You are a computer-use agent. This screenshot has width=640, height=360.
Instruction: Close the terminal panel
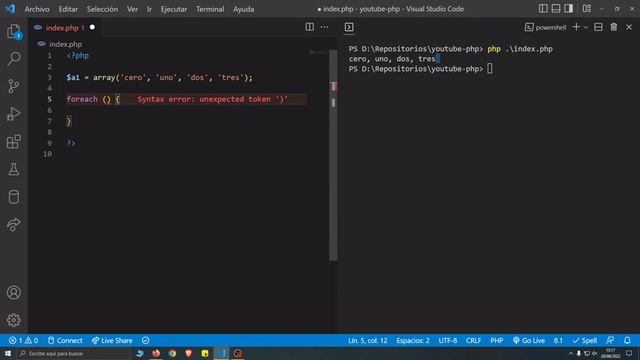pos(629,27)
